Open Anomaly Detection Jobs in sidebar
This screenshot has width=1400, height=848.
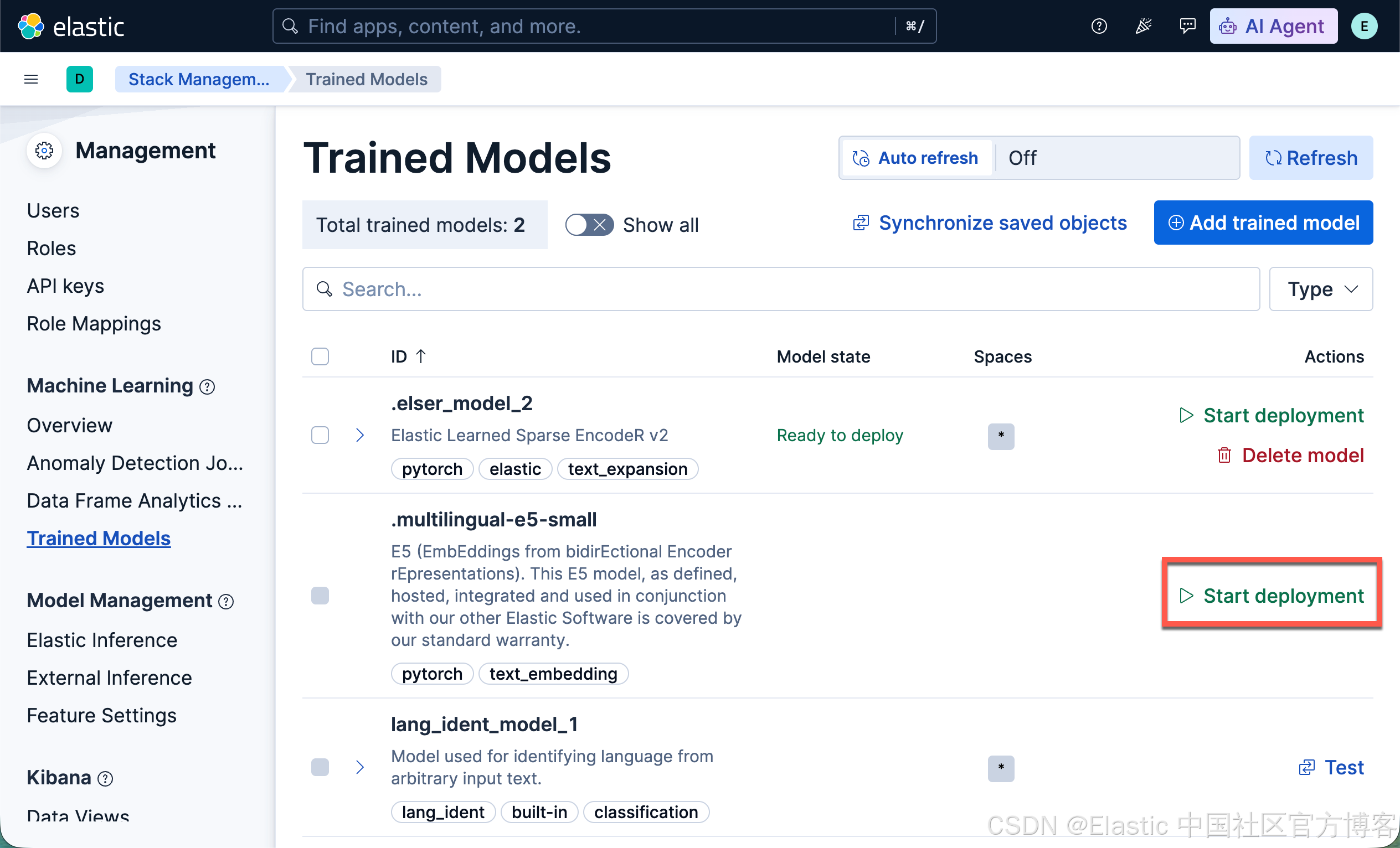tap(135, 463)
